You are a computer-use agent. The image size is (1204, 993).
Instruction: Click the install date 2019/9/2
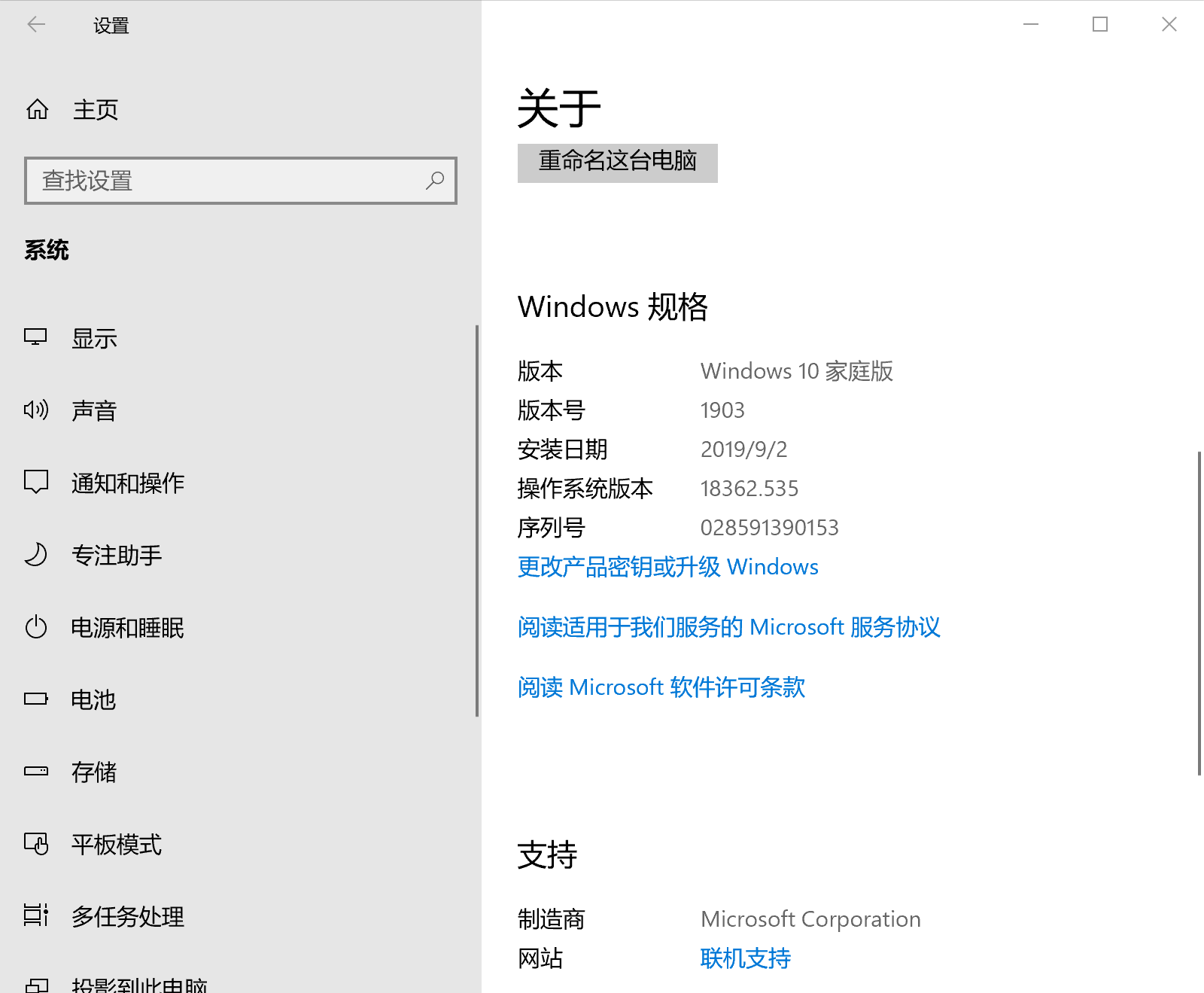[744, 449]
